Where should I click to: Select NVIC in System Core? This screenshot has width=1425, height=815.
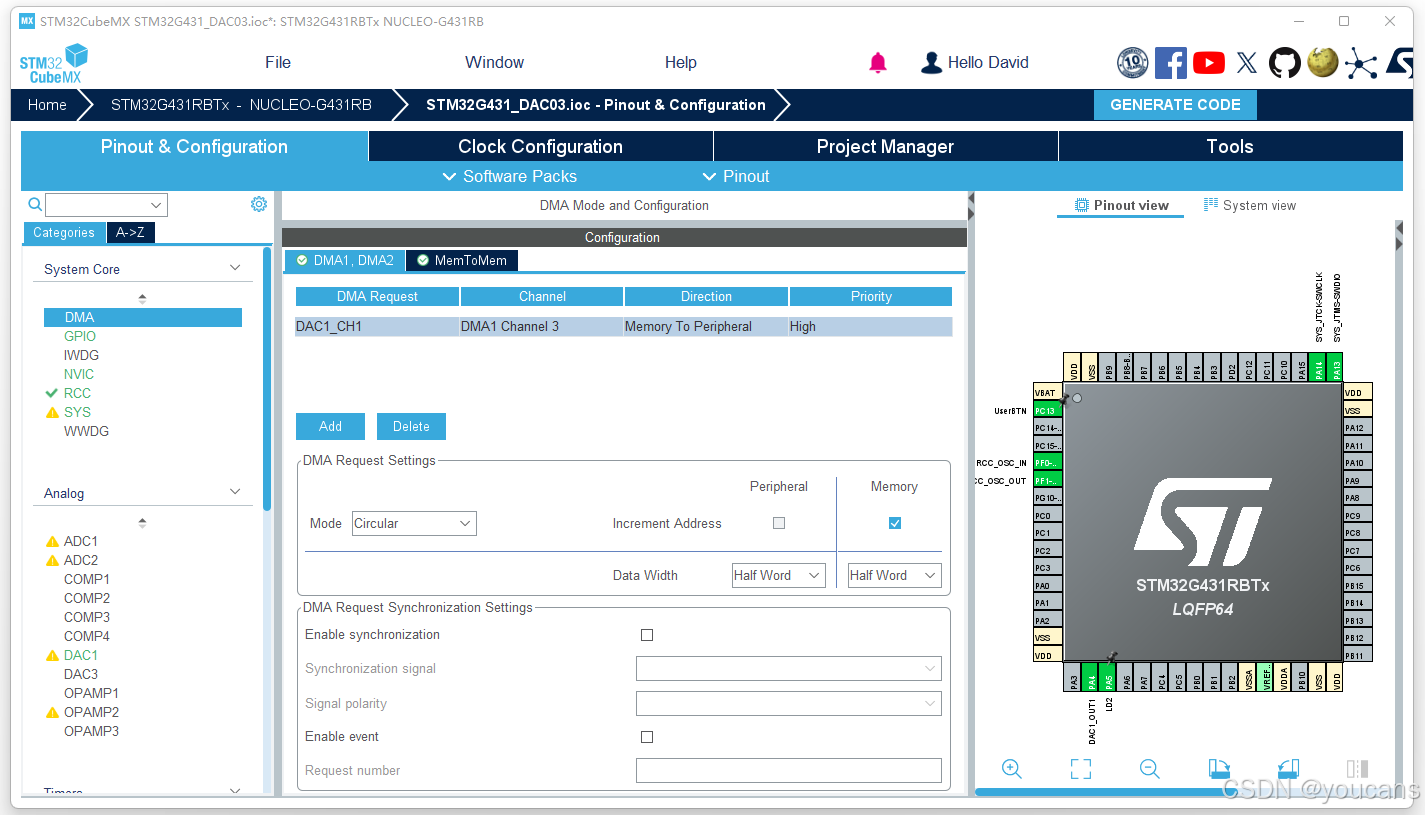pyautogui.click(x=79, y=374)
